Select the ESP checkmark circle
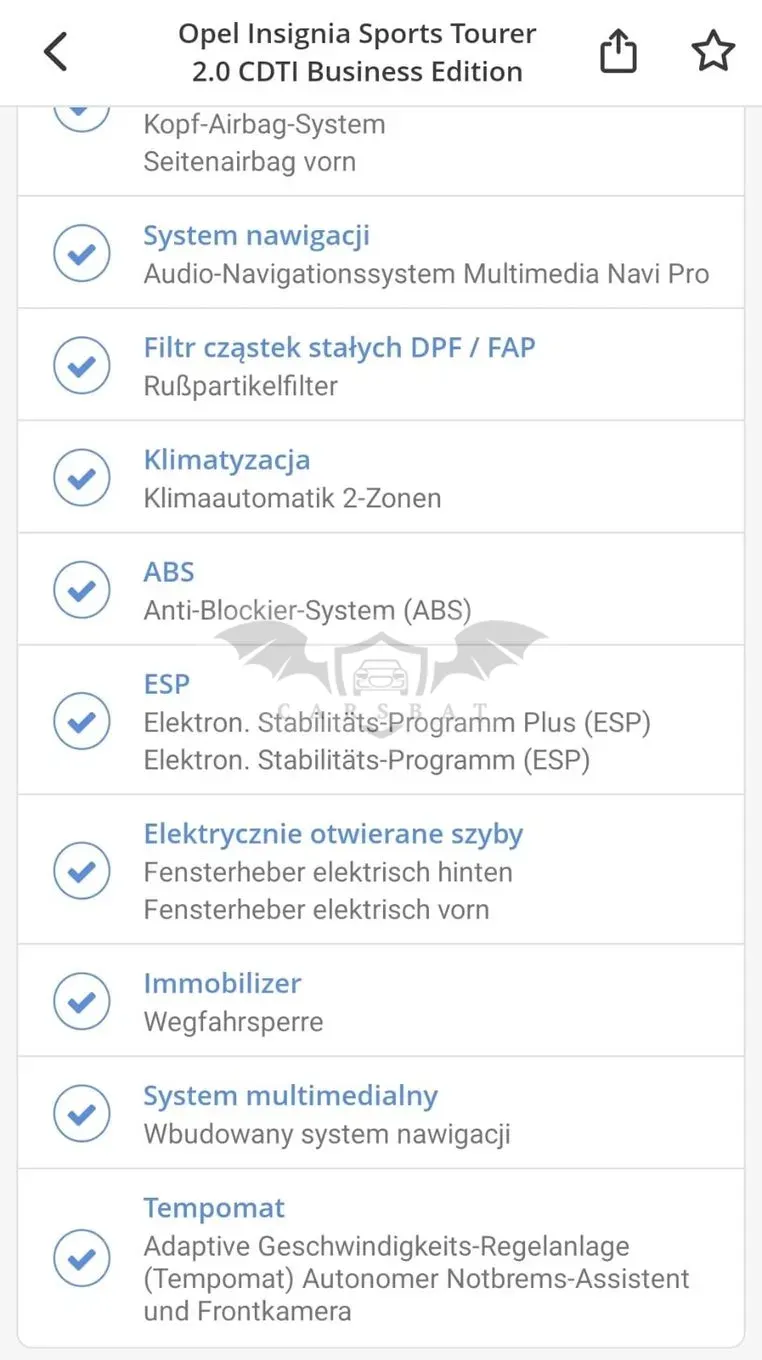This screenshot has width=762, height=1360. point(82,720)
